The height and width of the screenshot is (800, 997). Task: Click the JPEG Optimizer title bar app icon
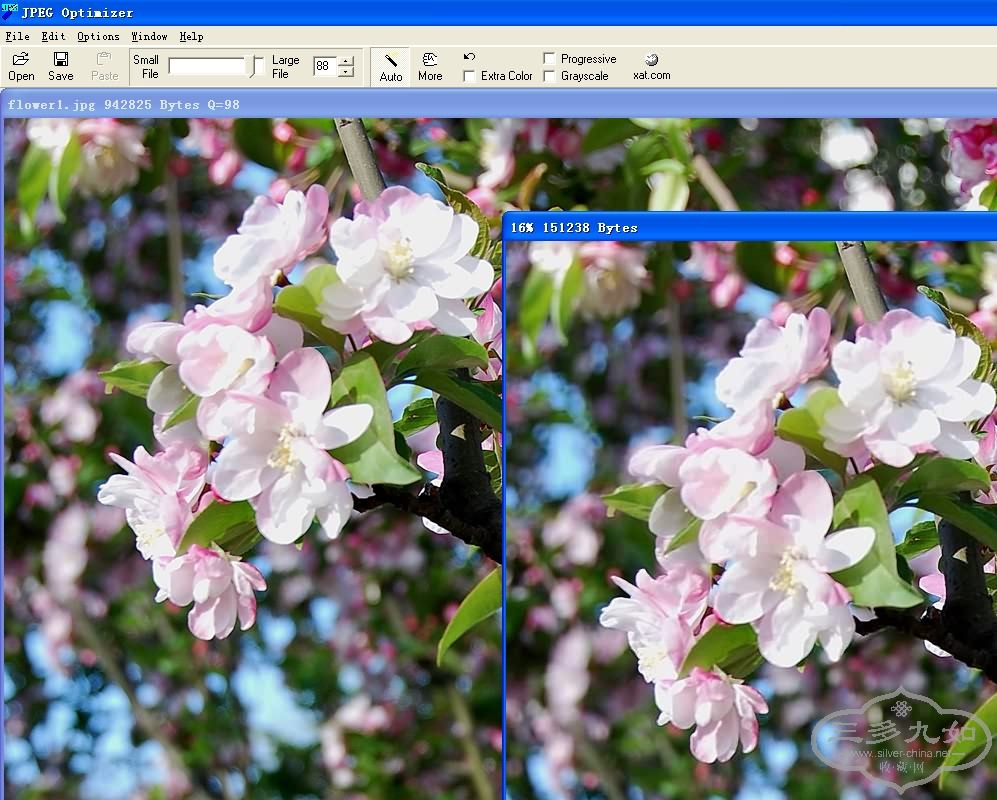click(9, 12)
